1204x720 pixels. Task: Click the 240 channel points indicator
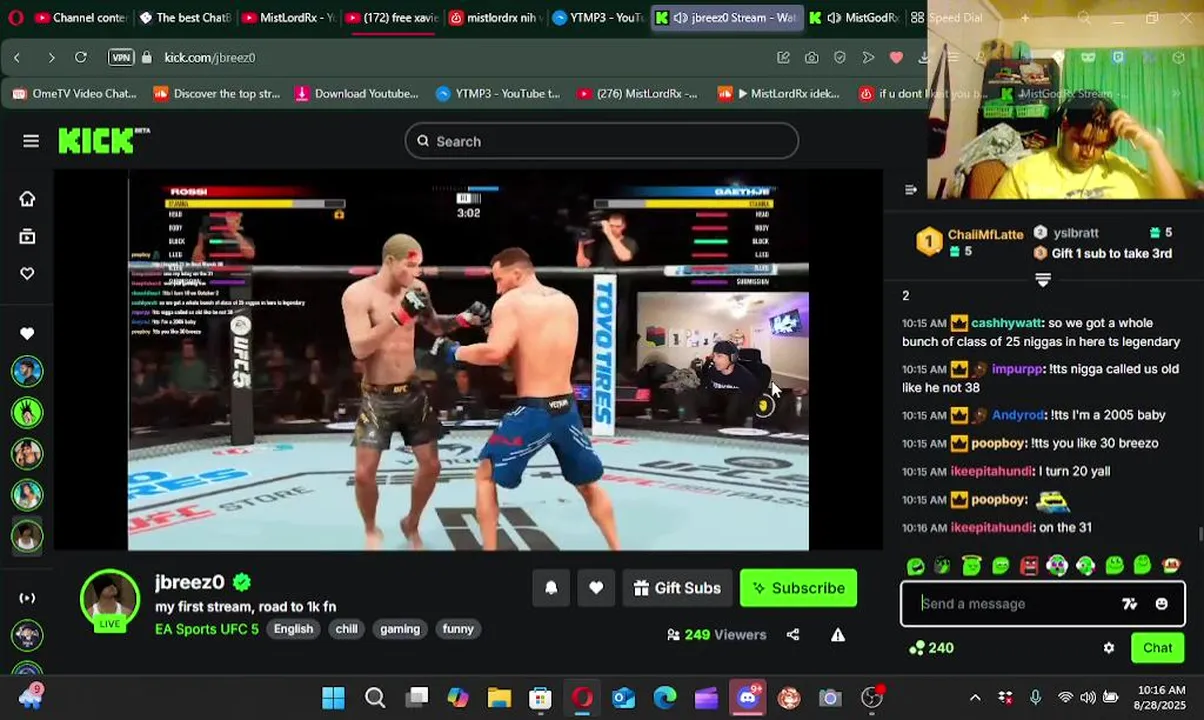(931, 648)
